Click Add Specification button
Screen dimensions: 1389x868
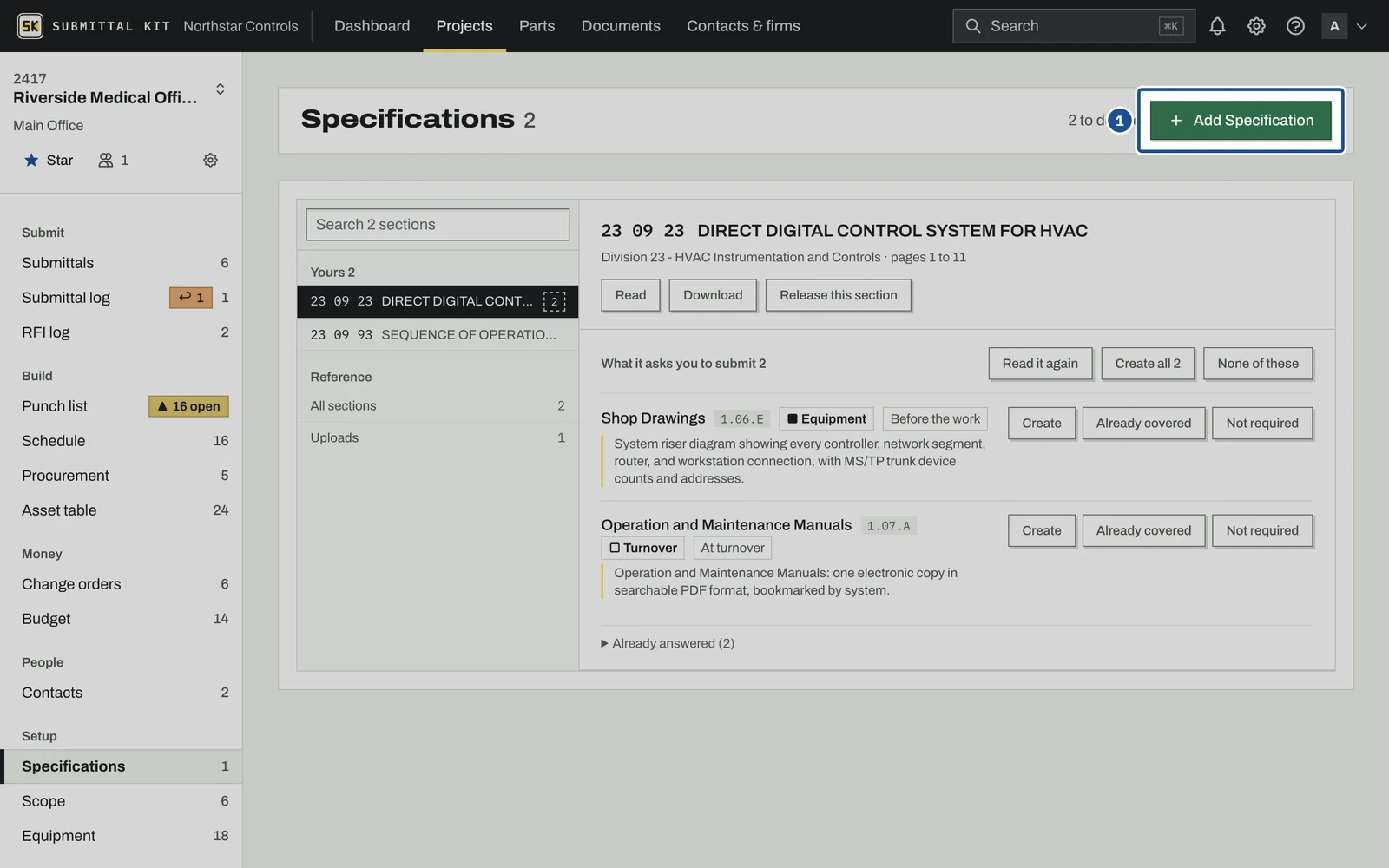[1241, 121]
